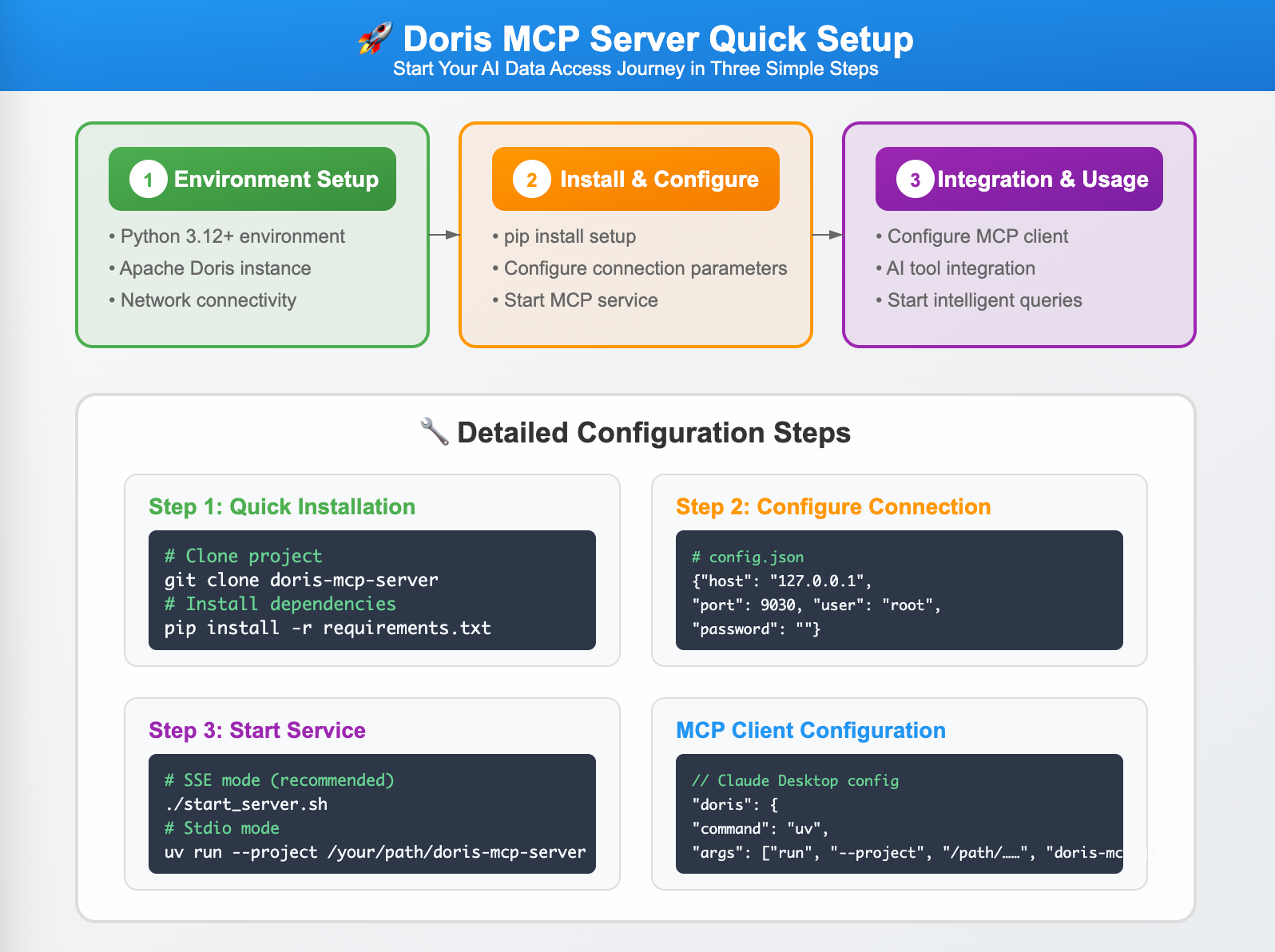Select the Integration & Usage header
The height and width of the screenshot is (952, 1275).
point(1019,179)
